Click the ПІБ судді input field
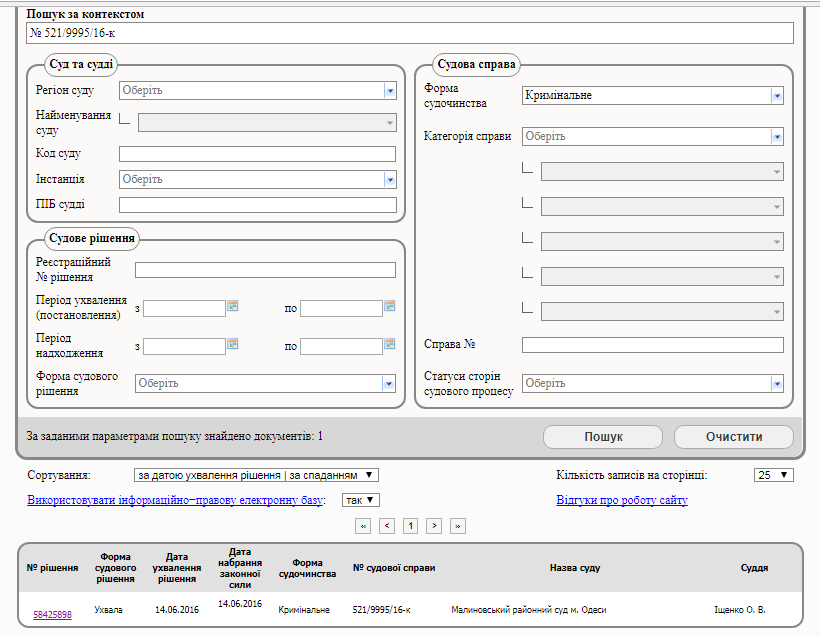This screenshot has width=820, height=636. (257, 205)
